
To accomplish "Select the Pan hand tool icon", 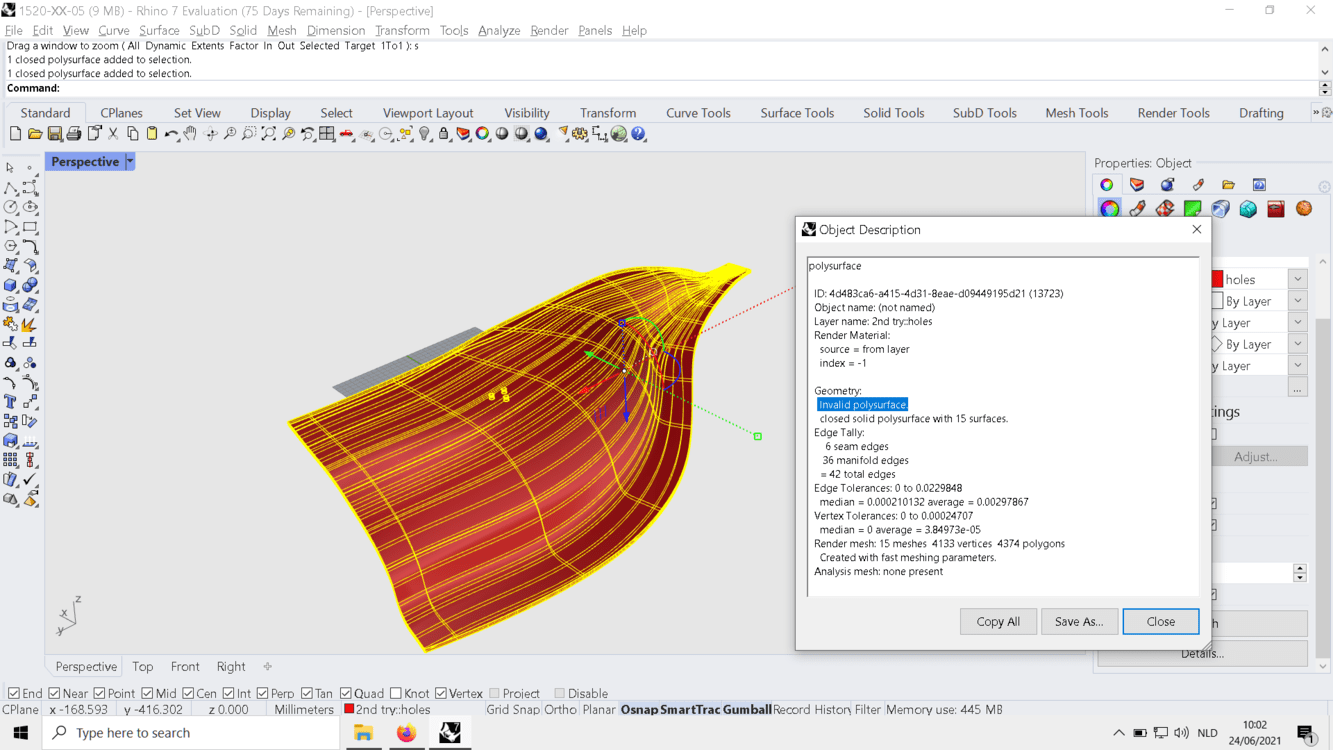I will (x=190, y=134).
